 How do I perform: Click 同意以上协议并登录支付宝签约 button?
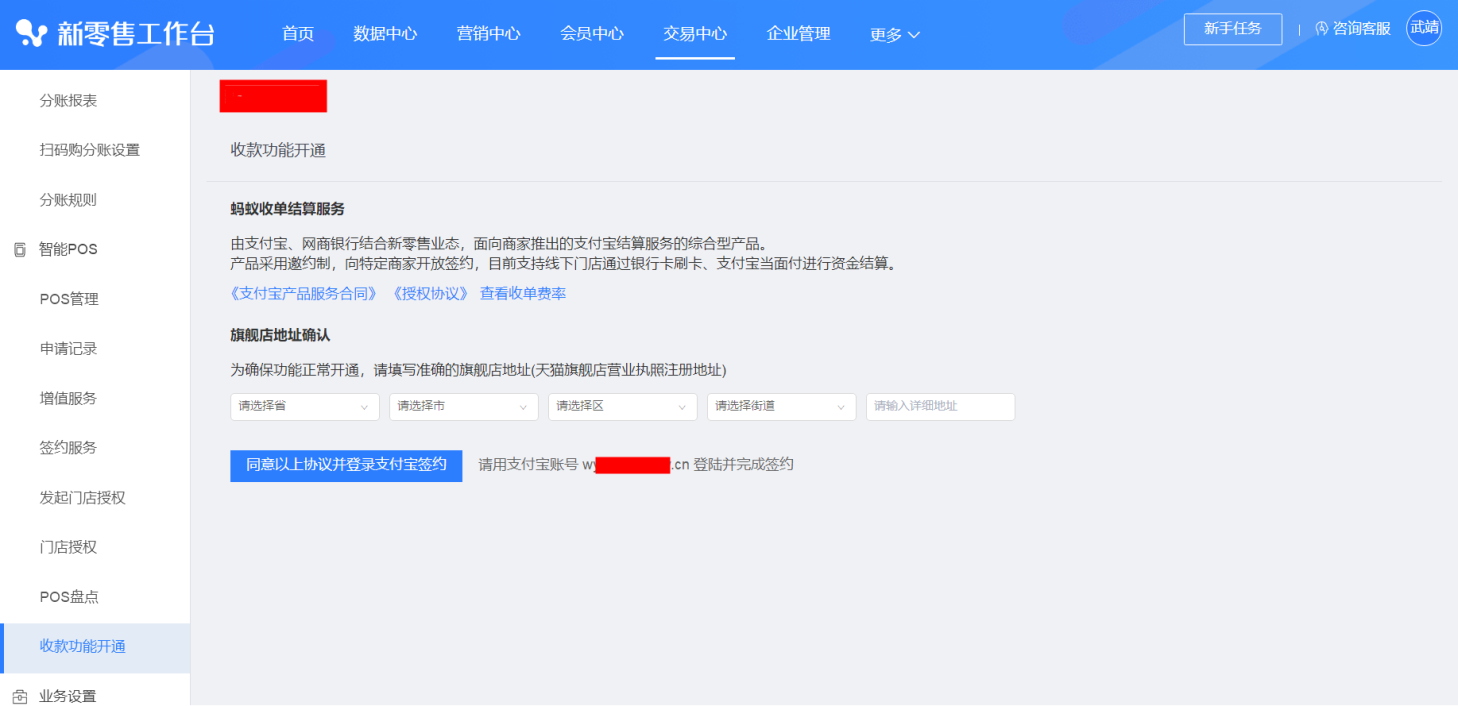(x=346, y=465)
